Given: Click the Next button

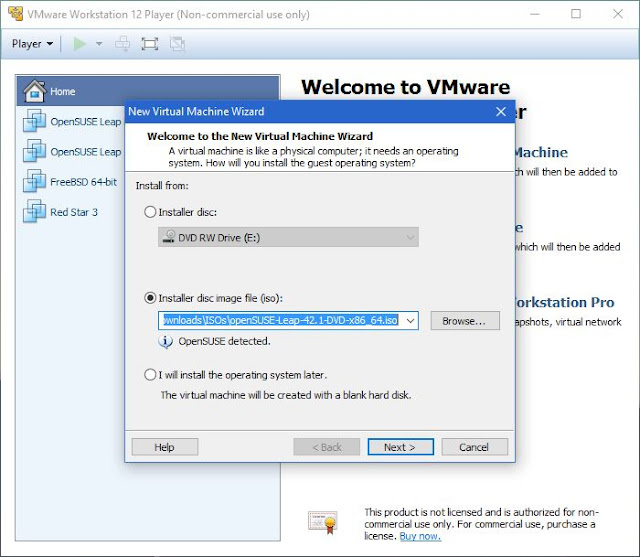Looking at the screenshot, I should click(400, 447).
